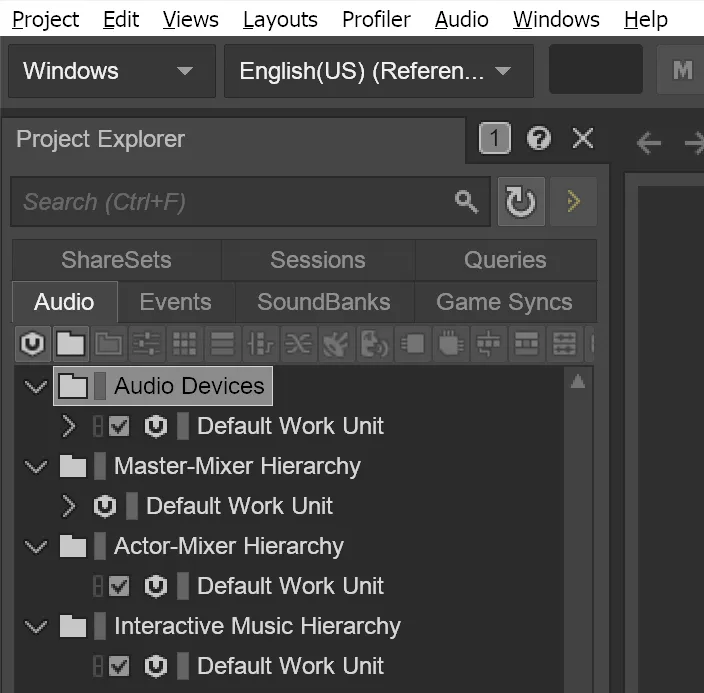Open the Windows platform dropdown

pyautogui.click(x=110, y=71)
